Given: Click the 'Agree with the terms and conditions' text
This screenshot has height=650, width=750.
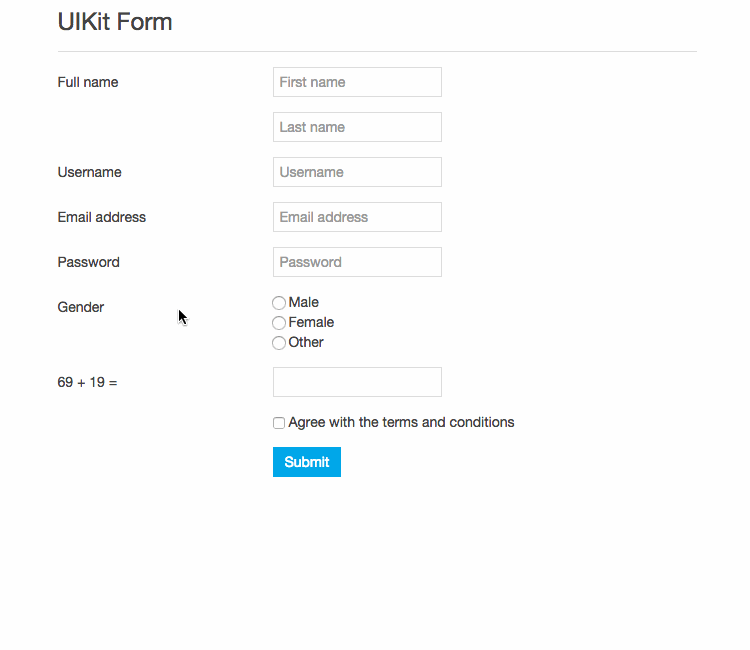Looking at the screenshot, I should coord(401,422).
